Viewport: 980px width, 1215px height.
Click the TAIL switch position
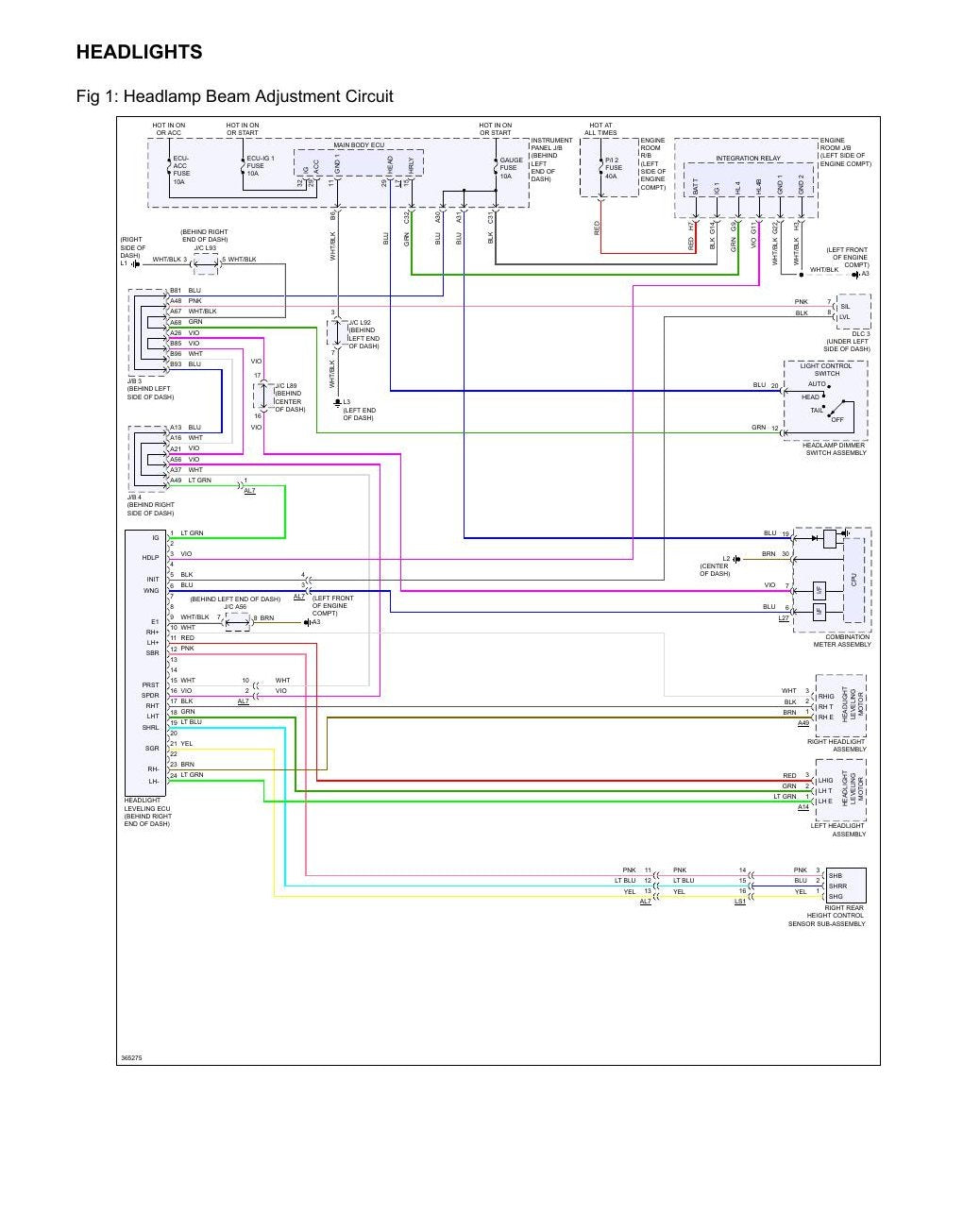(817, 410)
